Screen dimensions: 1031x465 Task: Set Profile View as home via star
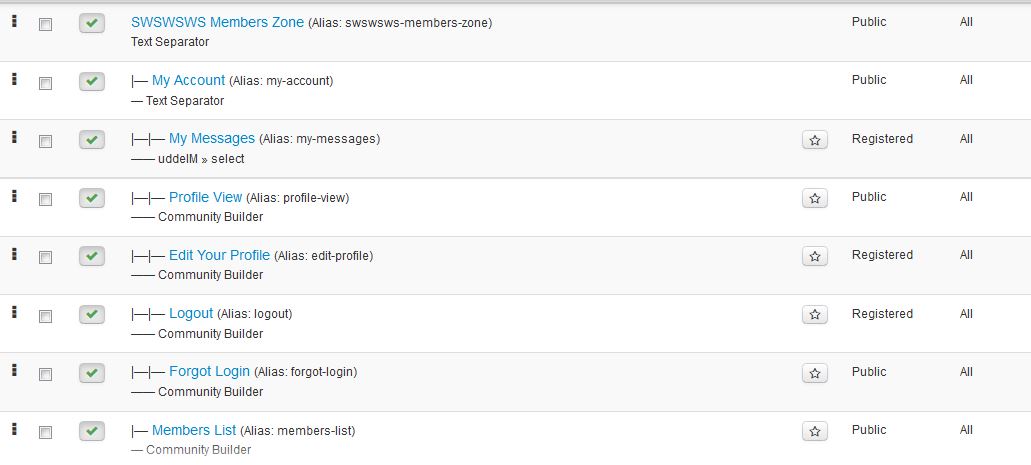click(815, 198)
